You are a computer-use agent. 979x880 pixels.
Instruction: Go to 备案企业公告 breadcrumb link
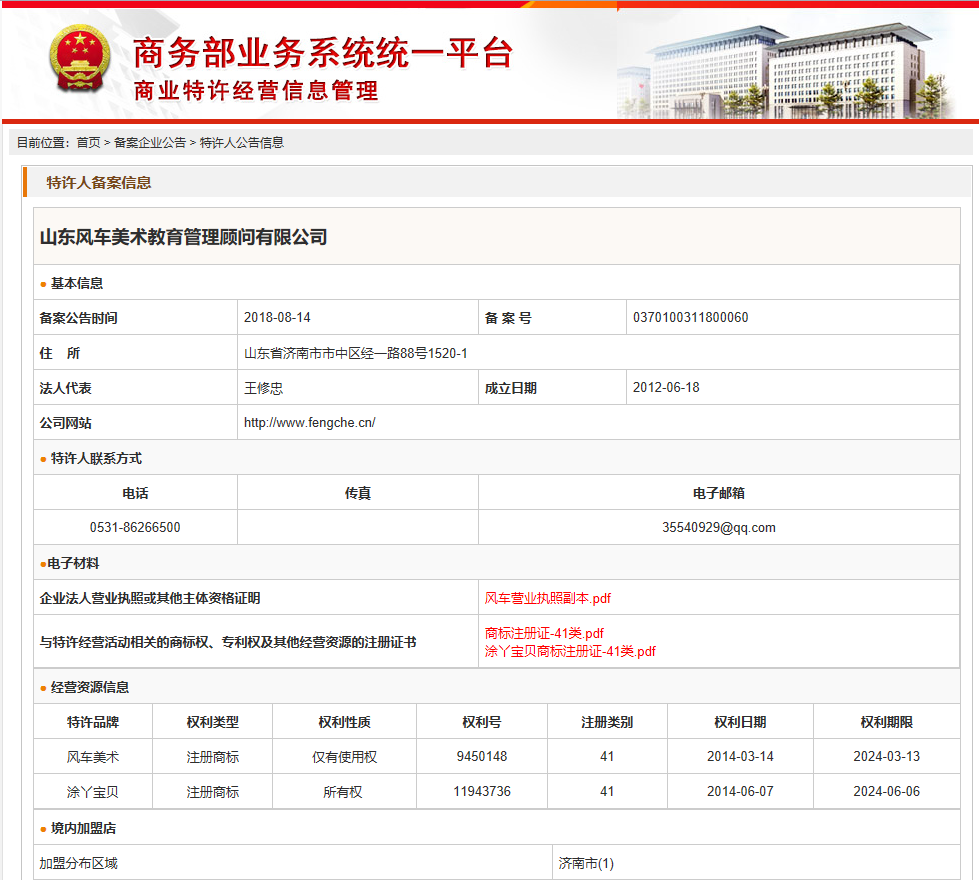150,142
